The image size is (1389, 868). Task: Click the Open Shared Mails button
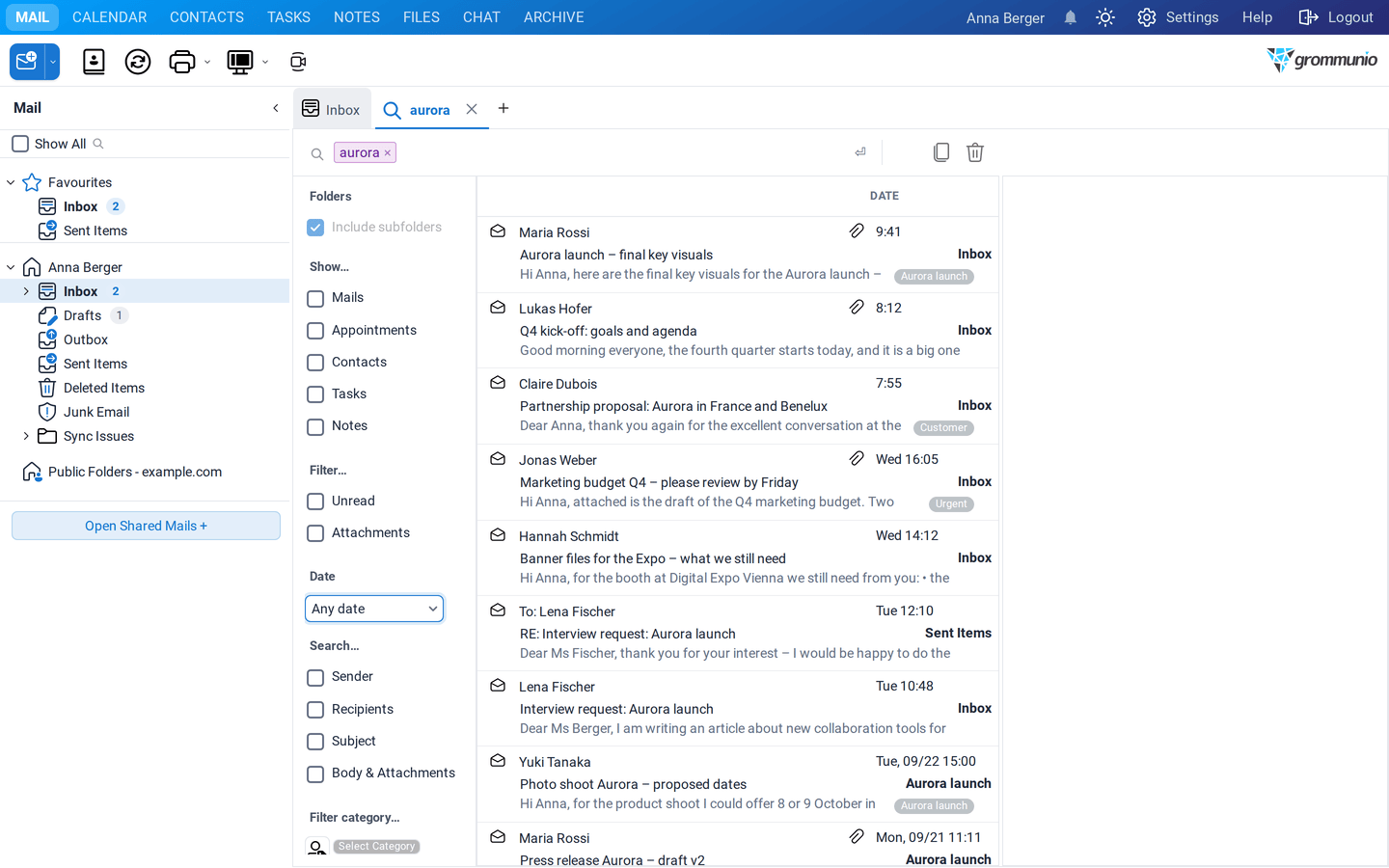click(146, 526)
